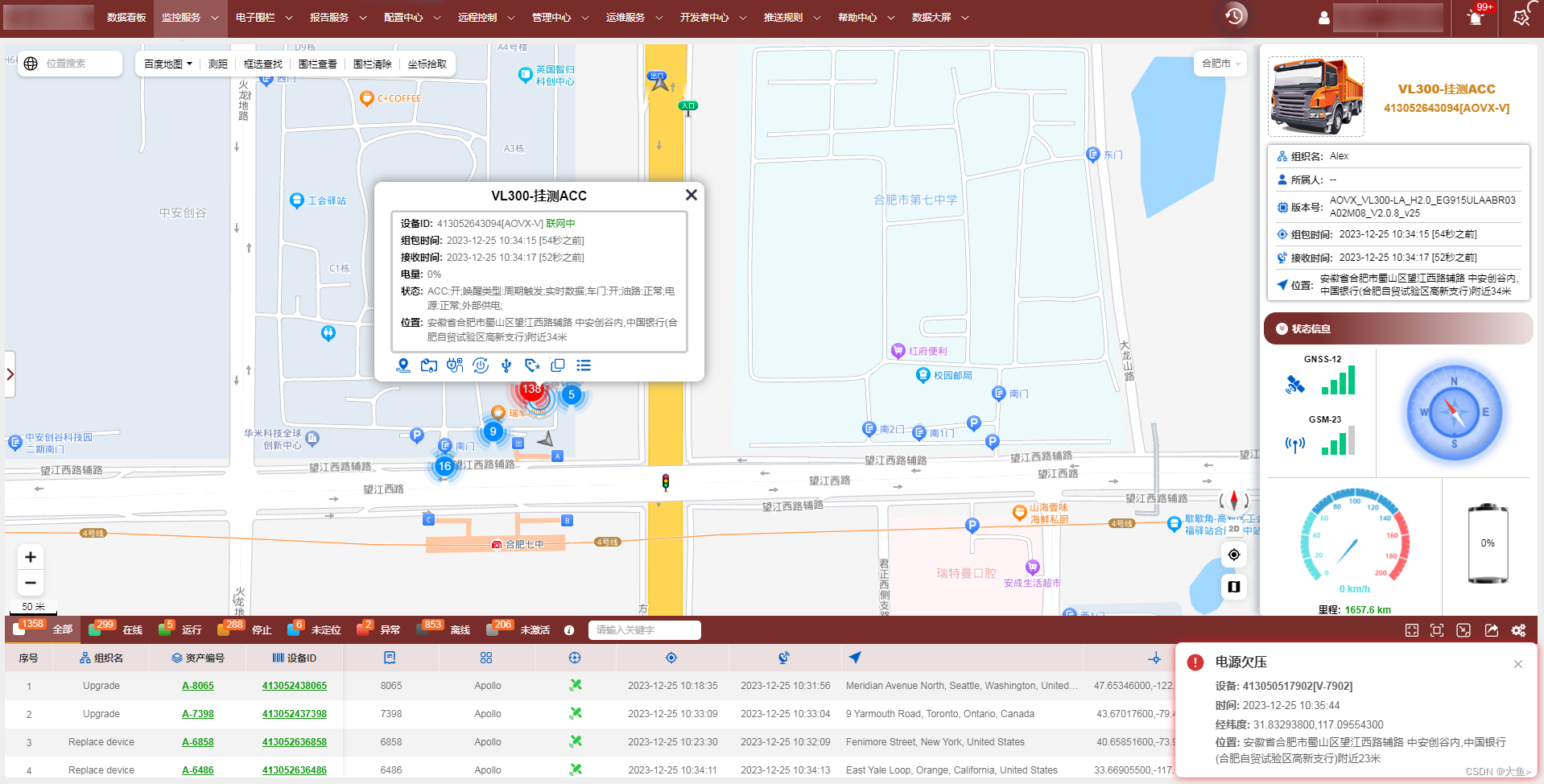Screen dimensions: 1544x784
Task: Click the restart power icon in device popup
Action: pyautogui.click(x=481, y=365)
